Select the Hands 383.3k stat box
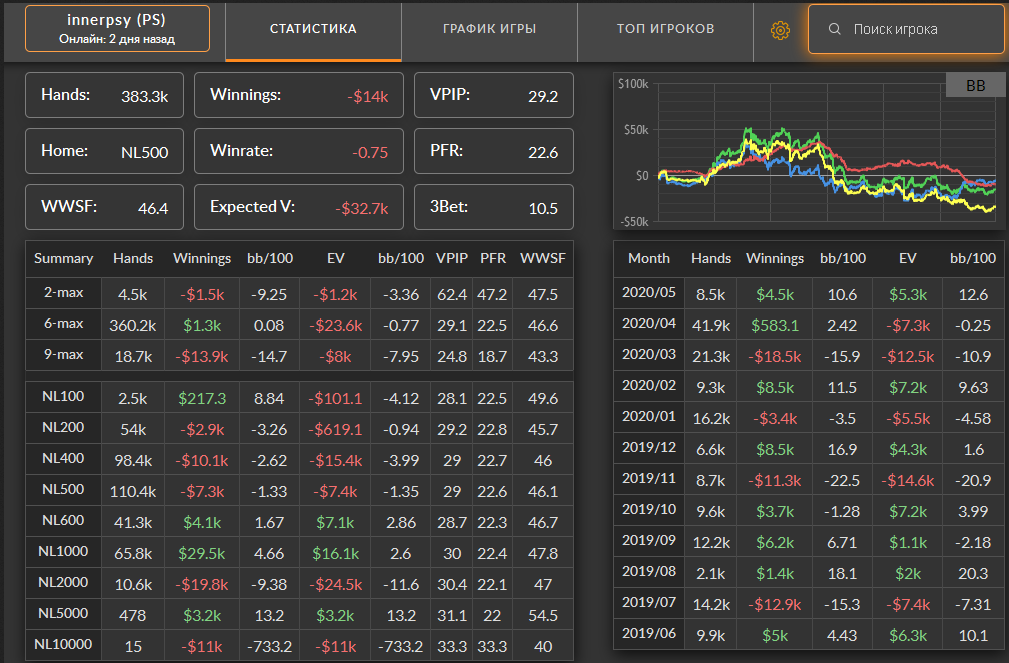 pos(104,95)
